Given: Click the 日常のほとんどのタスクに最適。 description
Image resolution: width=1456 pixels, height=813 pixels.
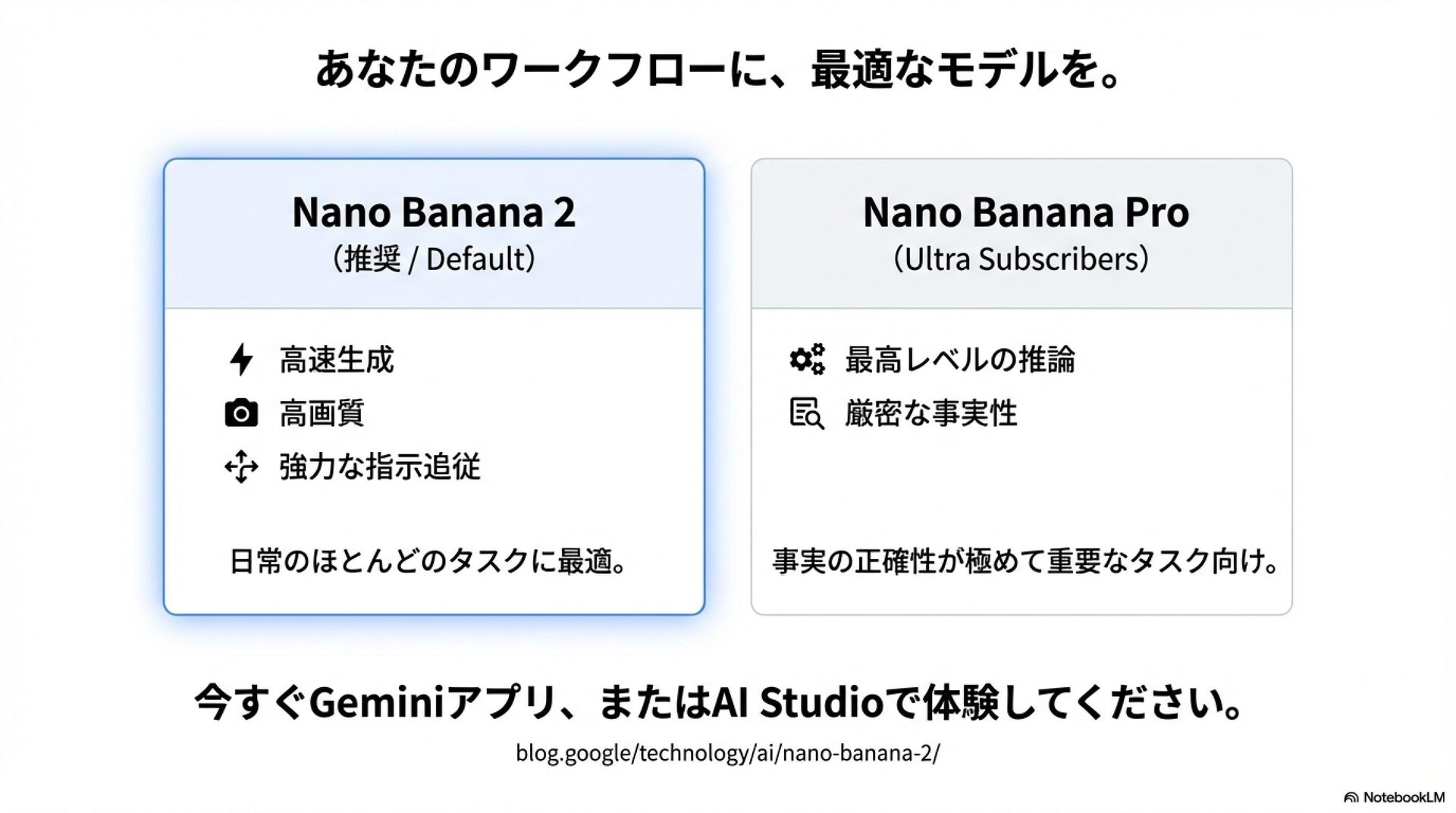Looking at the screenshot, I should click(428, 561).
